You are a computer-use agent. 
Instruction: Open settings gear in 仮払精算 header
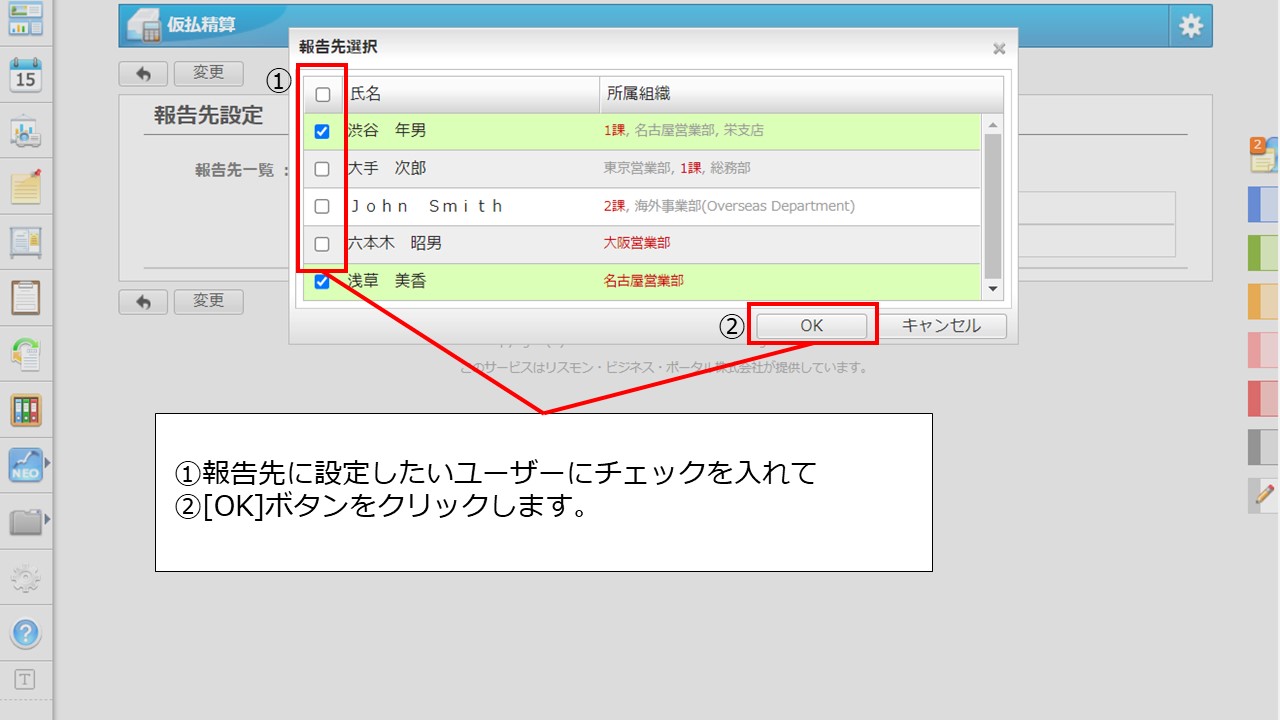pyautogui.click(x=1190, y=26)
